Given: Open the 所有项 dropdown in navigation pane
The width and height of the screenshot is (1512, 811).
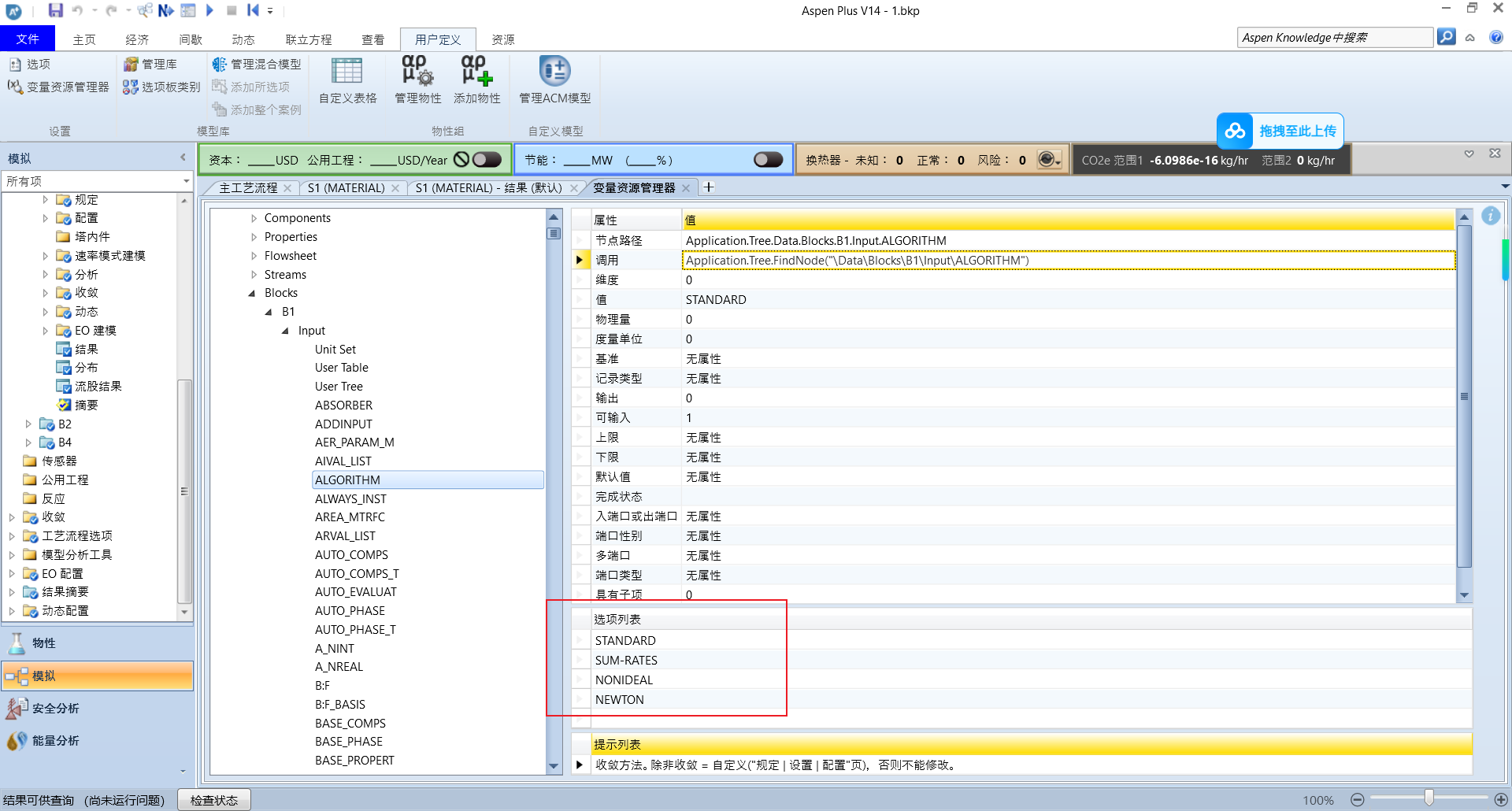Looking at the screenshot, I should [x=186, y=181].
